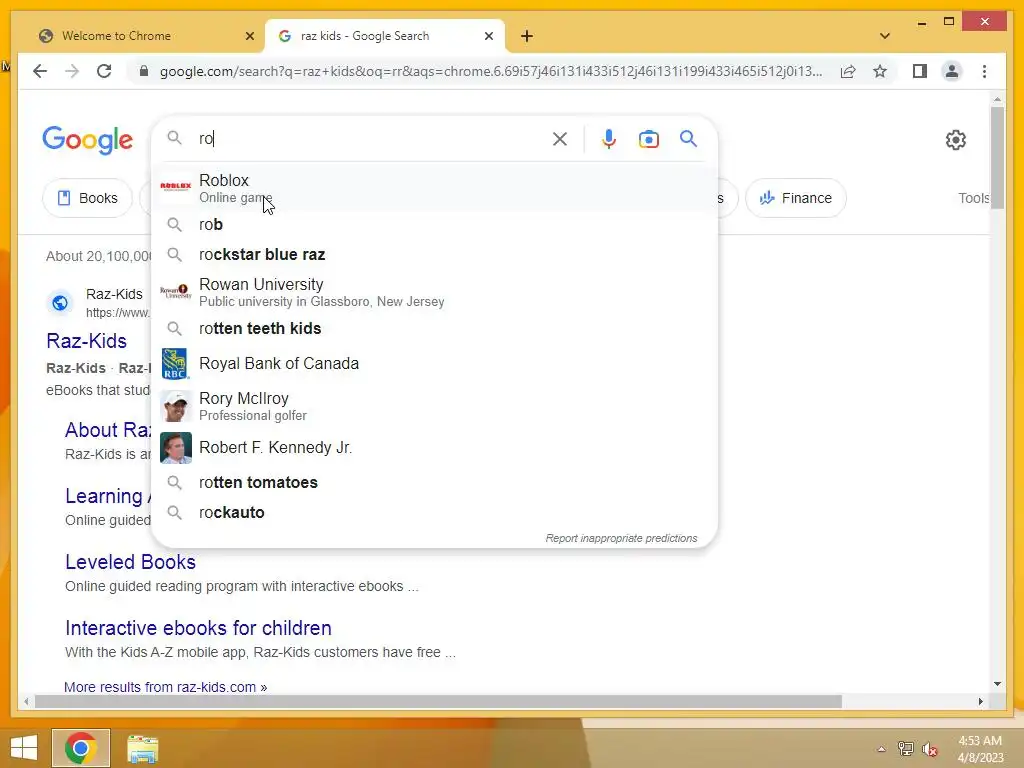Image resolution: width=1024 pixels, height=768 pixels.
Task: Open the Leveled Books sitelink
Action: point(131,562)
